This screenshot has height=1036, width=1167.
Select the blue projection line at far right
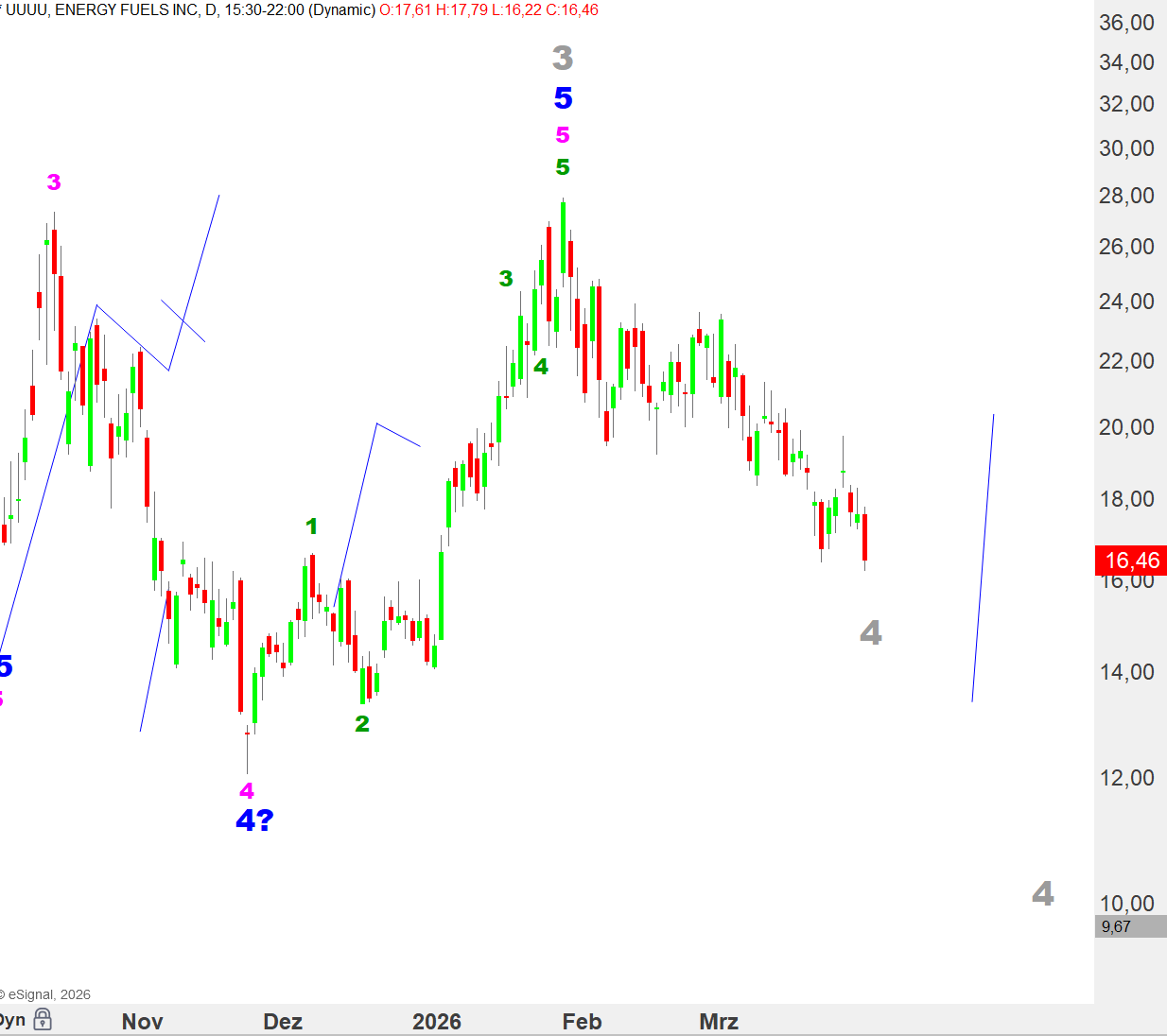coord(984,558)
